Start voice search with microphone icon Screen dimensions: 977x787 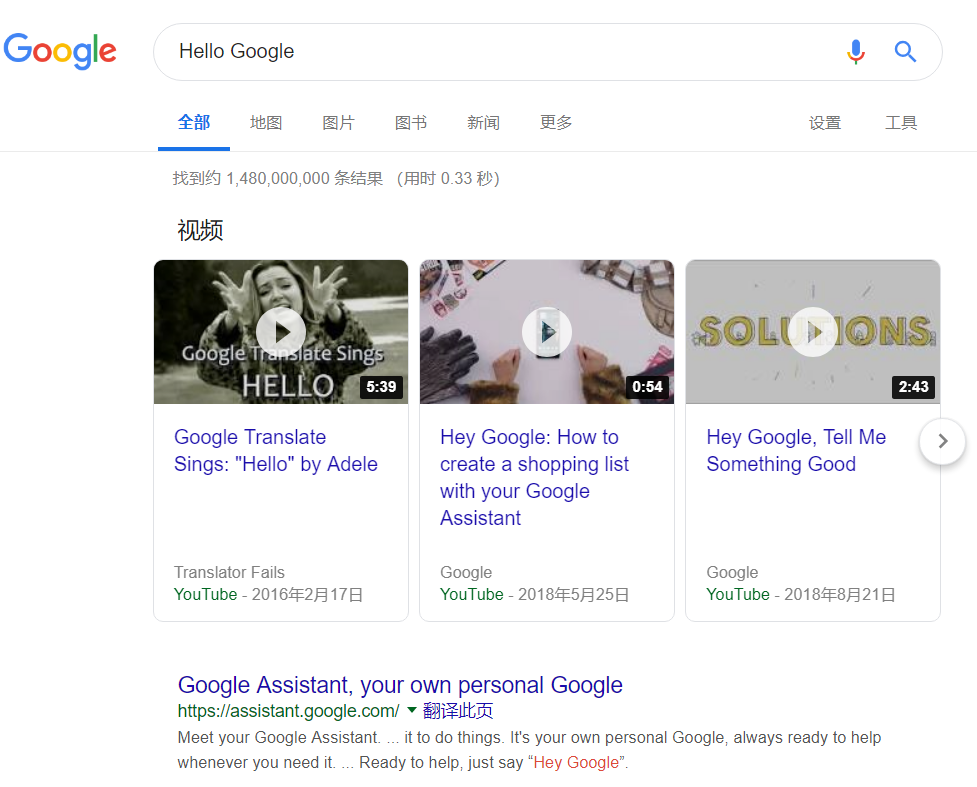click(x=855, y=52)
